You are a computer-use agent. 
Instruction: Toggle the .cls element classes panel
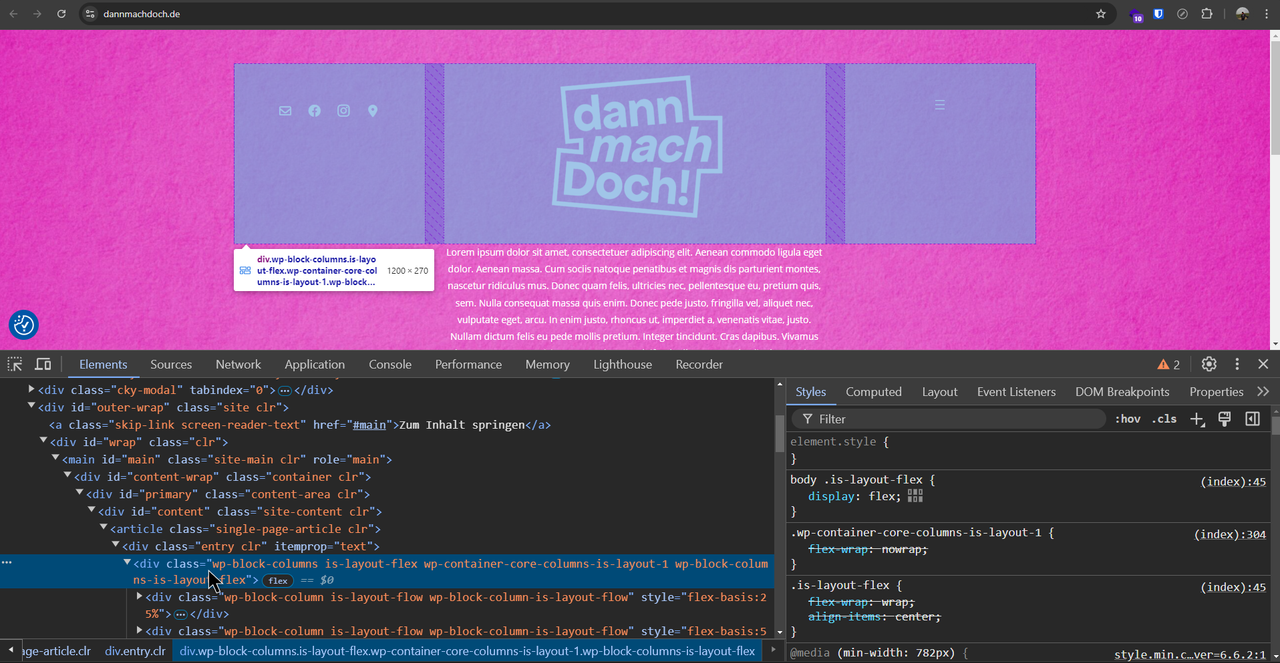[x=1165, y=419]
